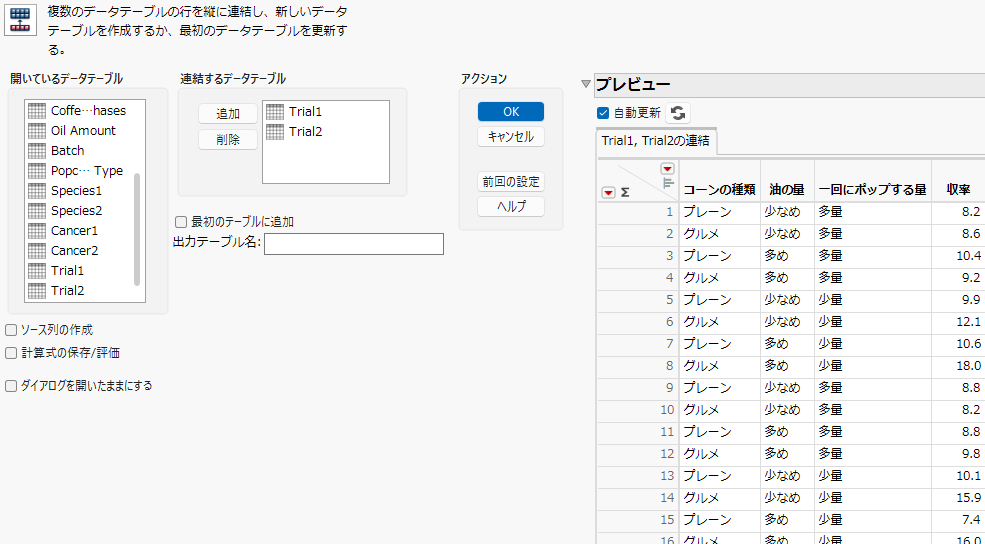The image size is (985, 544).
Task: Enable 最初のテーブルに追加 checkbox
Action: 181,221
